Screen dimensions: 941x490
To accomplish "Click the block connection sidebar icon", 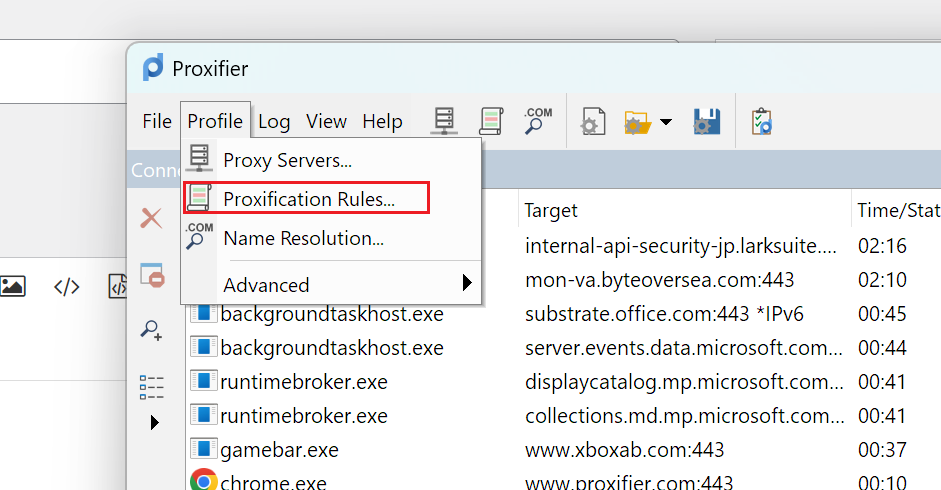I will point(152,275).
